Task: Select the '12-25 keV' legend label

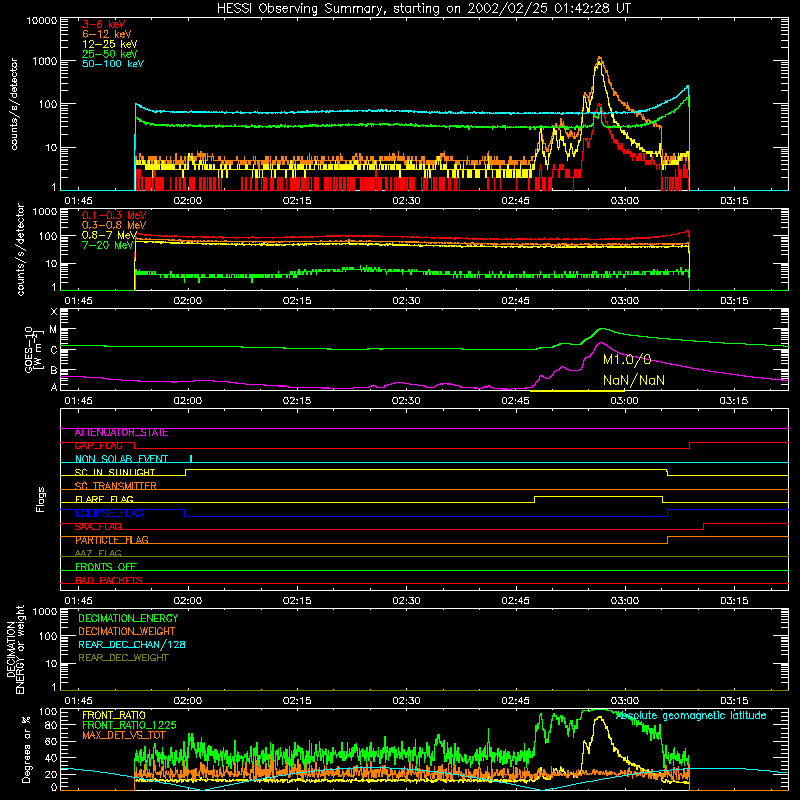Action: pyautogui.click(x=110, y=44)
